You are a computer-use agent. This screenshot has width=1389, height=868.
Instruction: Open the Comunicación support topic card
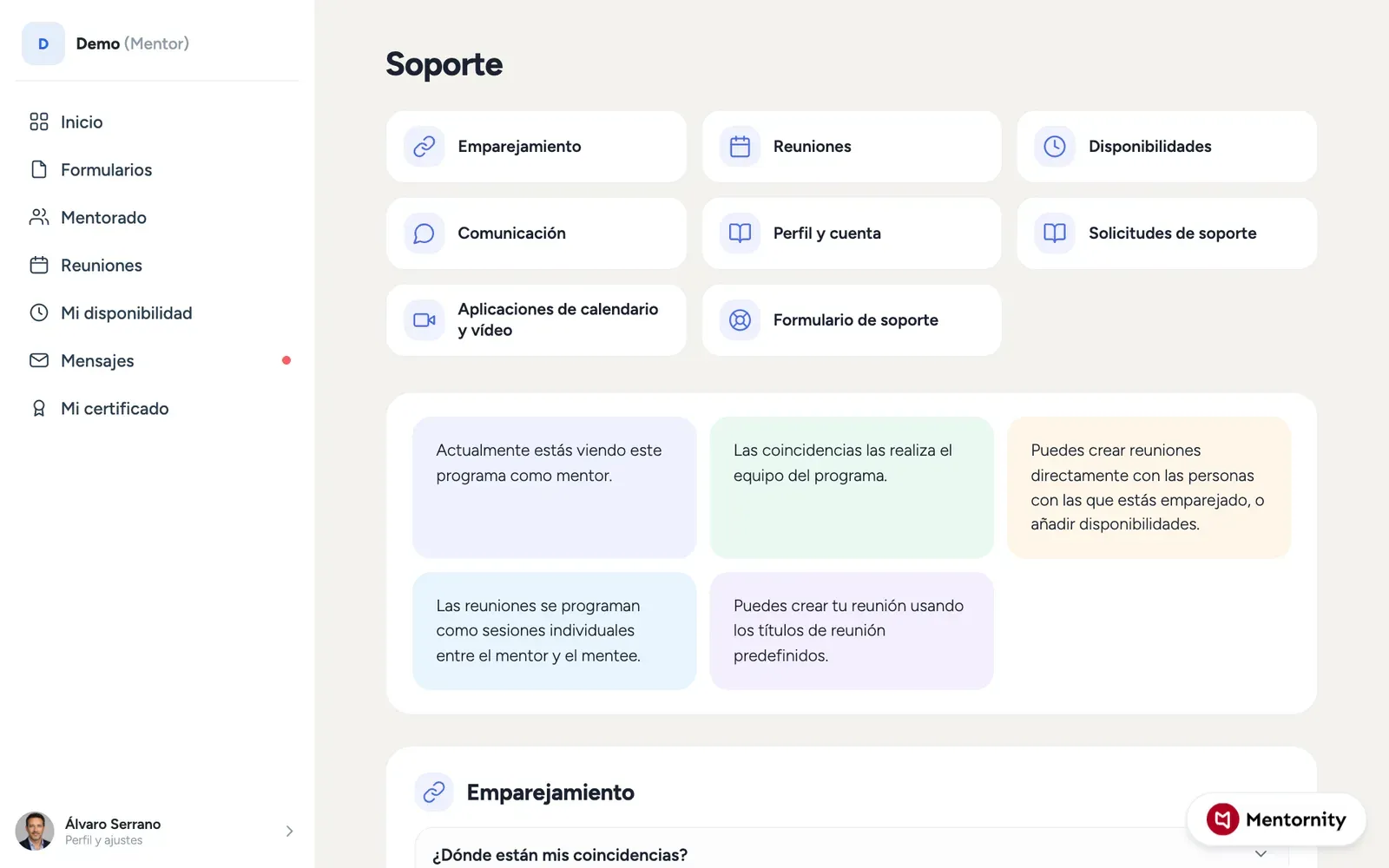pyautogui.click(x=537, y=233)
